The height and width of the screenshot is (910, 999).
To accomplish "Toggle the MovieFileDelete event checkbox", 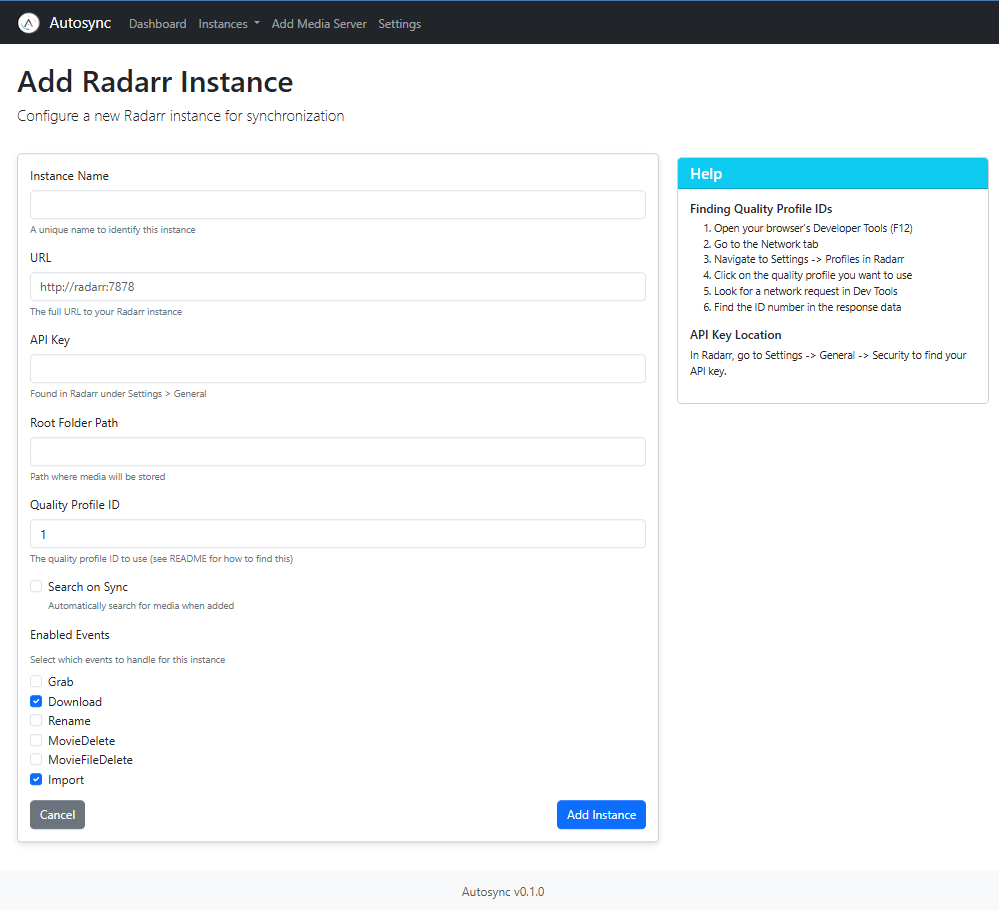I will (36, 759).
